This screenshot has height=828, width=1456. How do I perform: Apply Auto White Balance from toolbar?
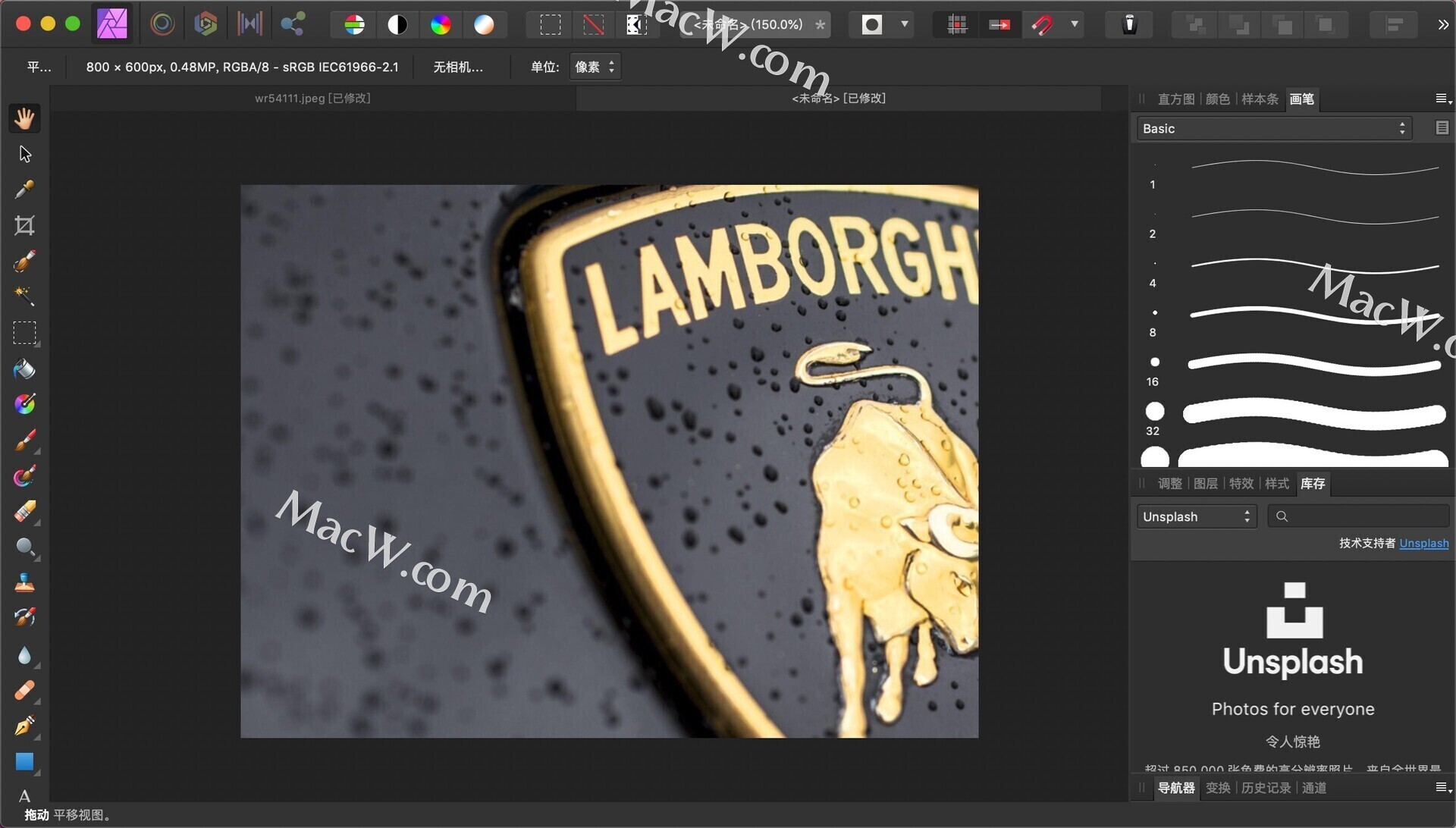(x=484, y=25)
